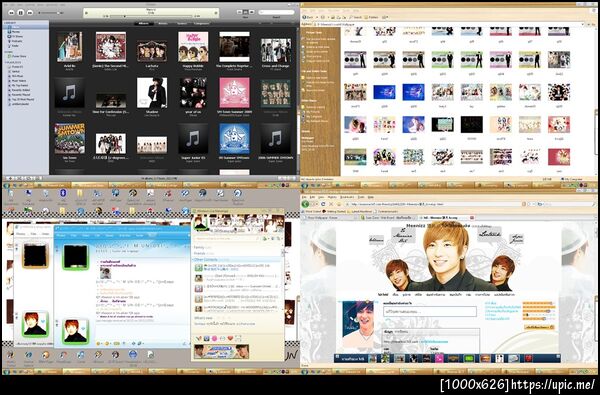Open the emoticon picker in chat window

(98, 343)
